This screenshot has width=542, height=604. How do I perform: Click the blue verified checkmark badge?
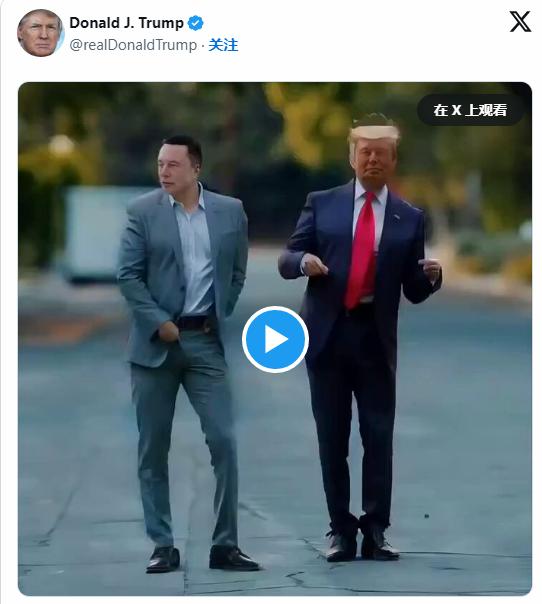pyautogui.click(x=195, y=23)
